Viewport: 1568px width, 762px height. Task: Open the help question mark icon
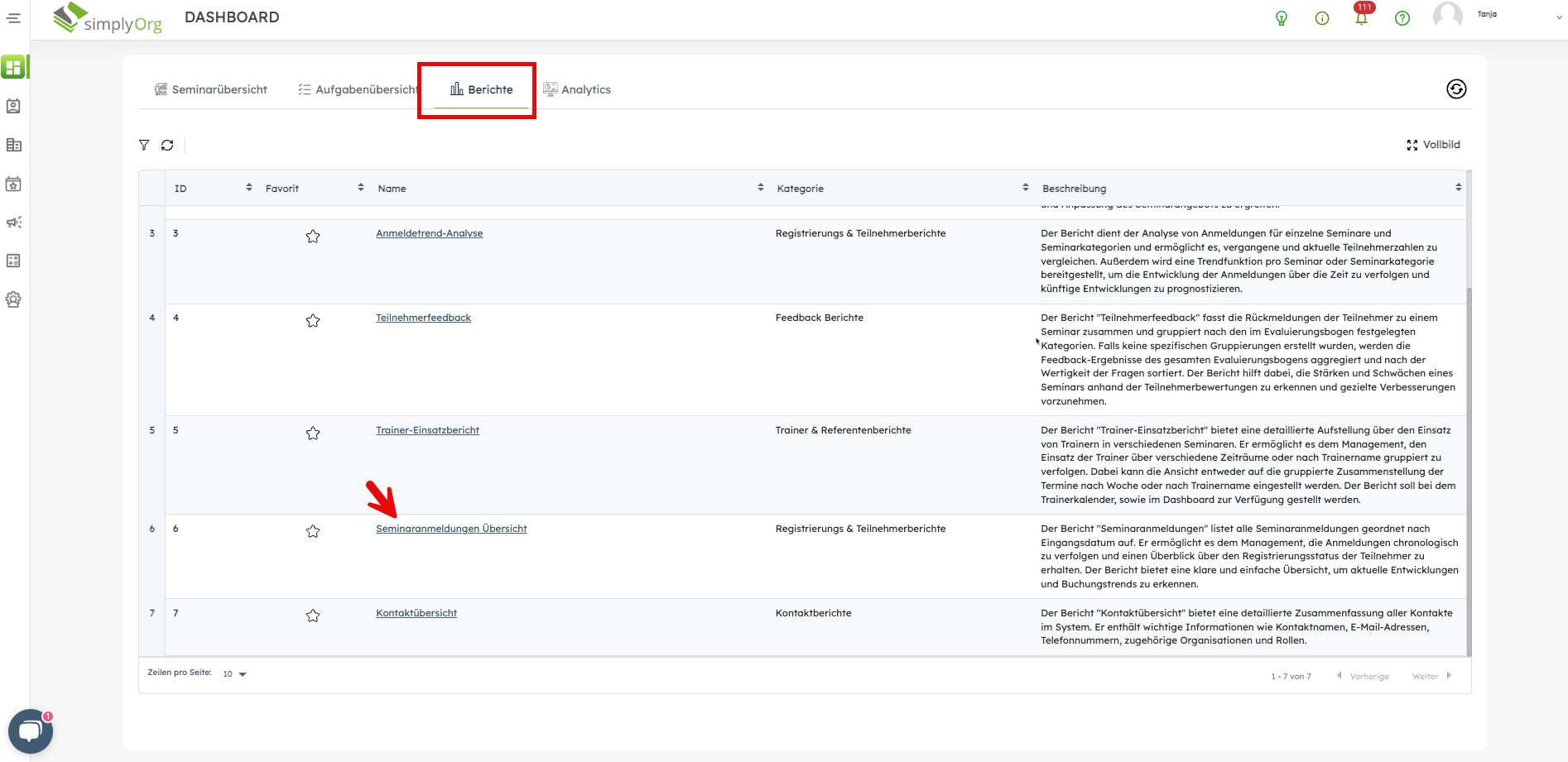point(1402,18)
